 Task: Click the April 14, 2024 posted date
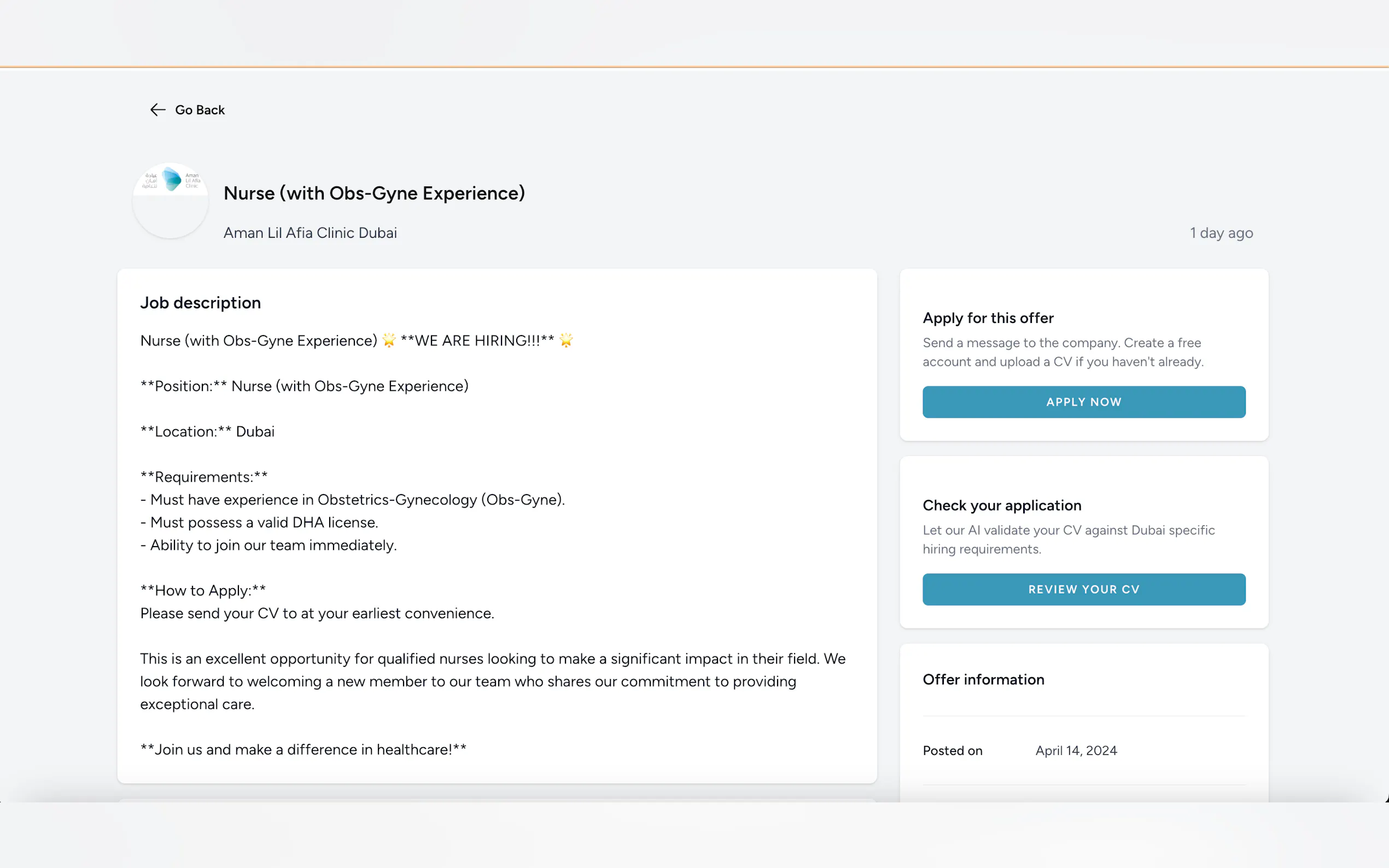[x=1076, y=751]
